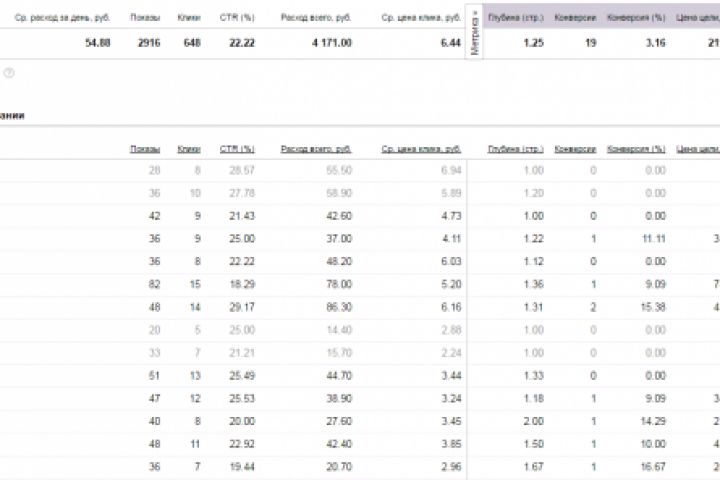
Task: Click the Ср. расход за день summary header
Action: [x=62, y=17]
